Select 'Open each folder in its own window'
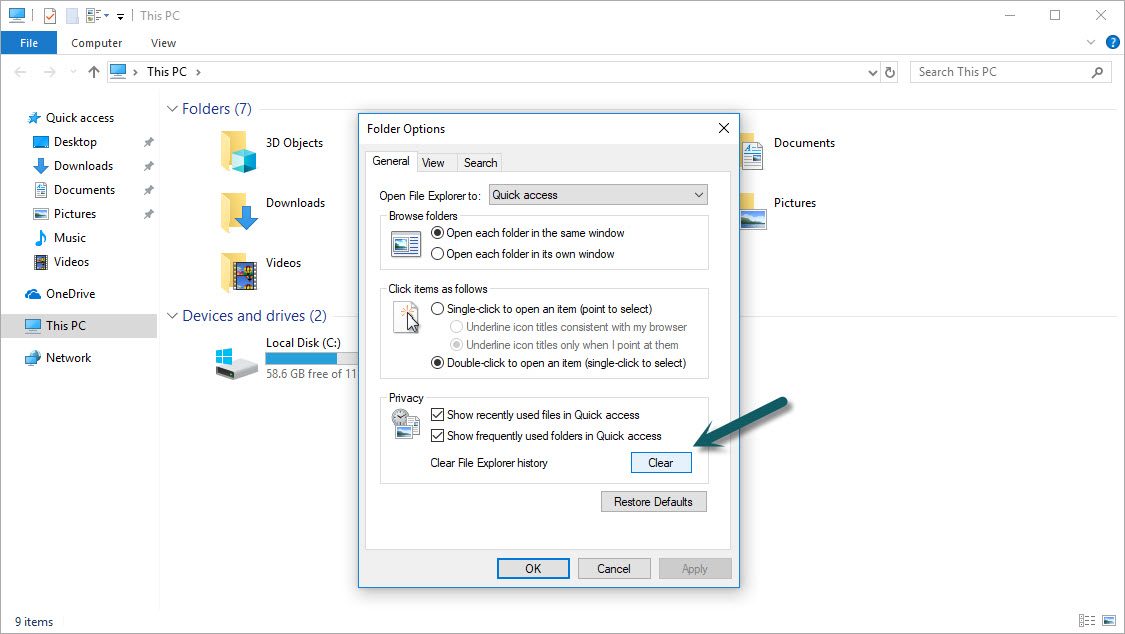The height and width of the screenshot is (634, 1125). (522, 254)
